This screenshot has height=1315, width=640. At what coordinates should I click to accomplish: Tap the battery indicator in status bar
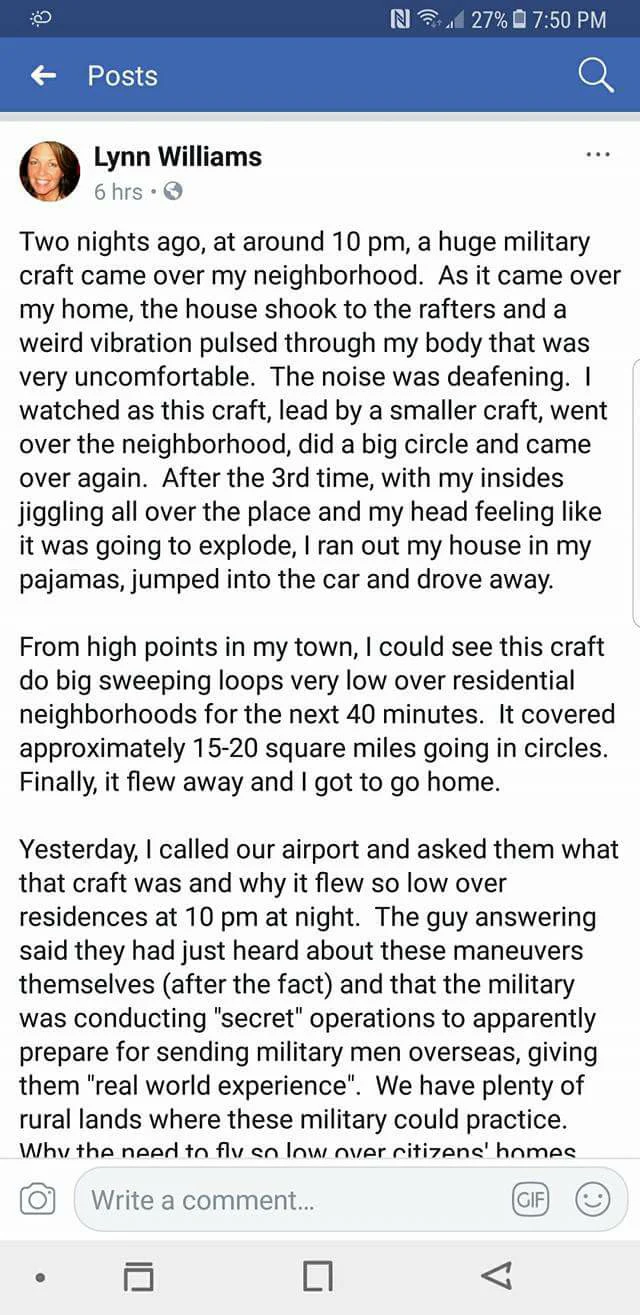(x=518, y=18)
